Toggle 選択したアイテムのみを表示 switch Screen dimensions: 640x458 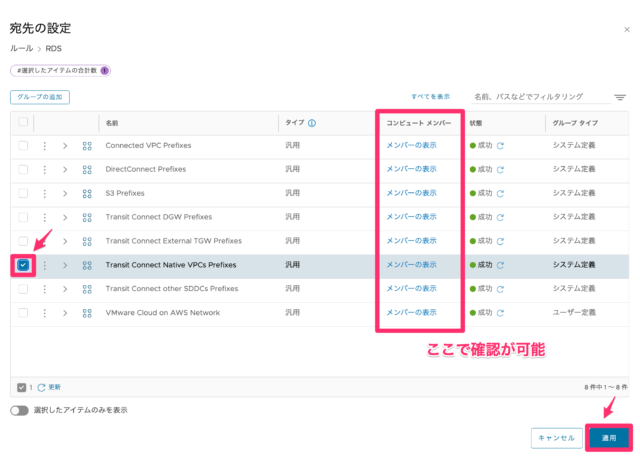click(19, 410)
